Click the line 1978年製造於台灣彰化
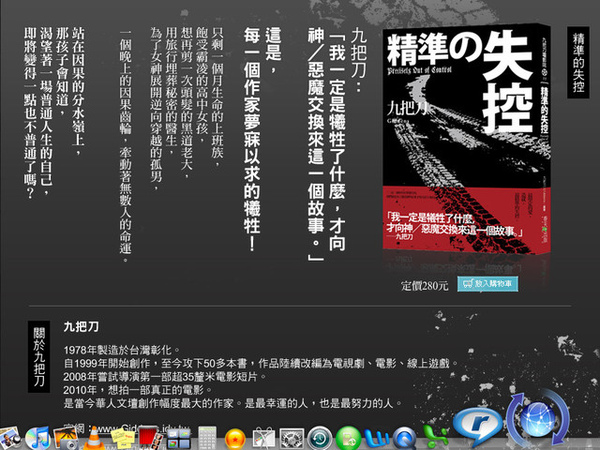Image resolution: width=600 pixels, height=450 pixels. [x=122, y=350]
